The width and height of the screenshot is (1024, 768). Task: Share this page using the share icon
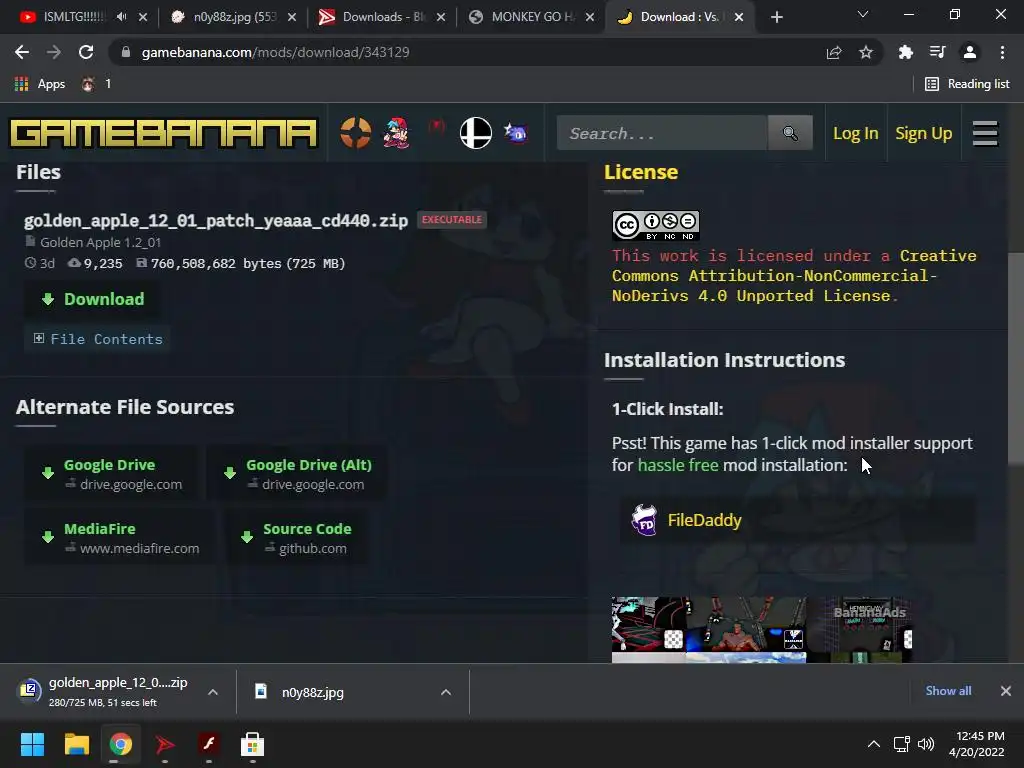(833, 52)
